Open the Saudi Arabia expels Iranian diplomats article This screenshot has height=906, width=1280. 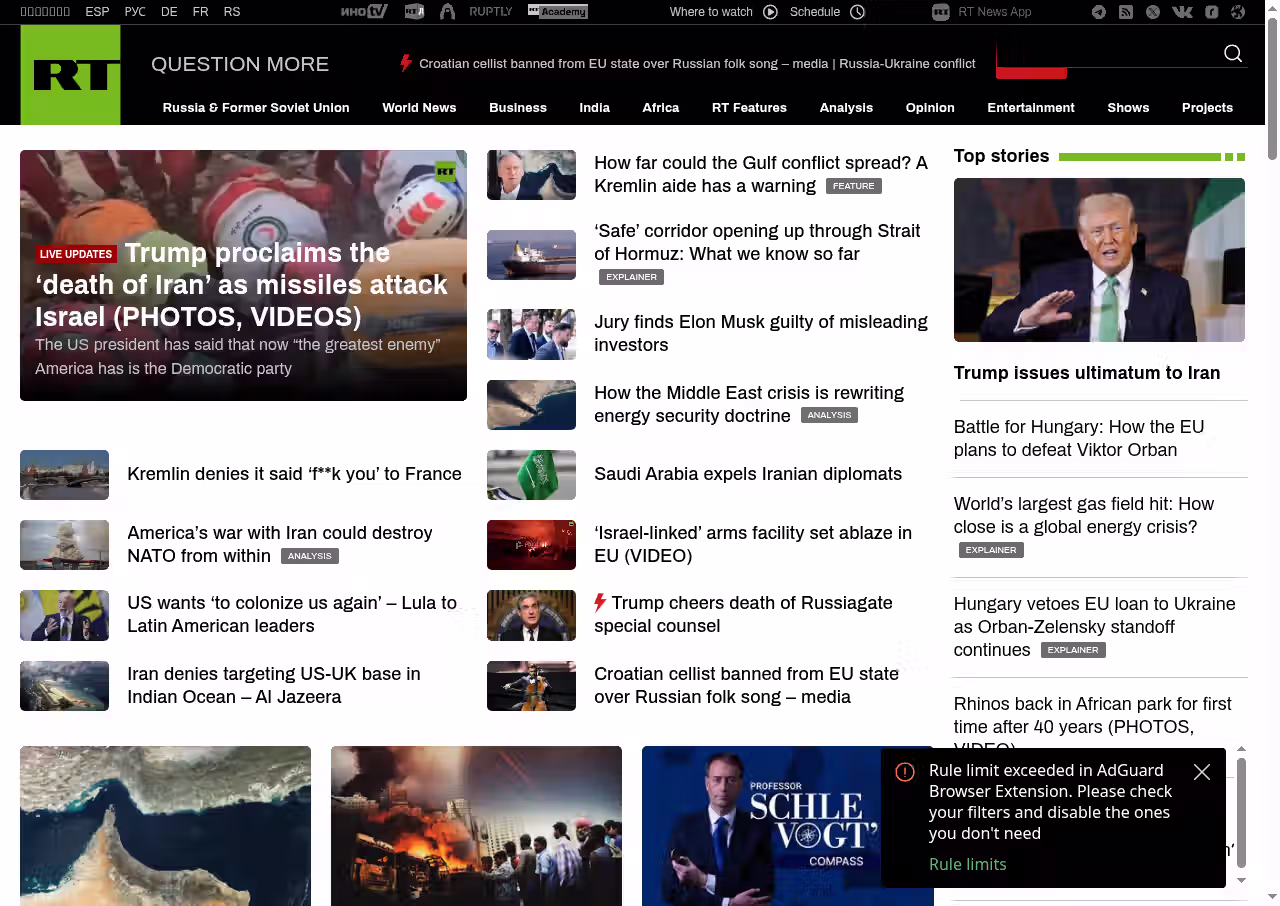click(747, 474)
